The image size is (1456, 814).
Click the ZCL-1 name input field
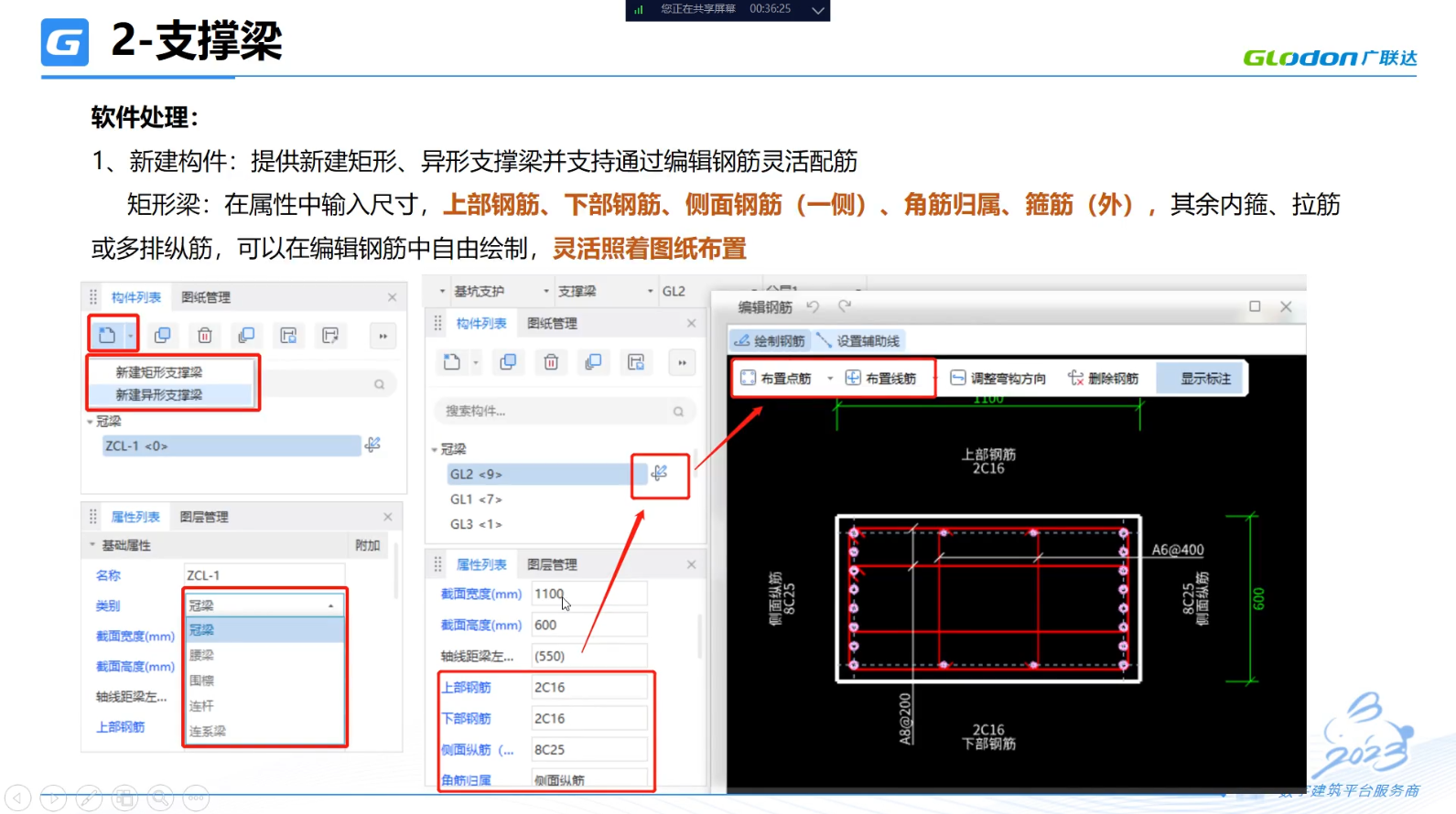click(264, 575)
